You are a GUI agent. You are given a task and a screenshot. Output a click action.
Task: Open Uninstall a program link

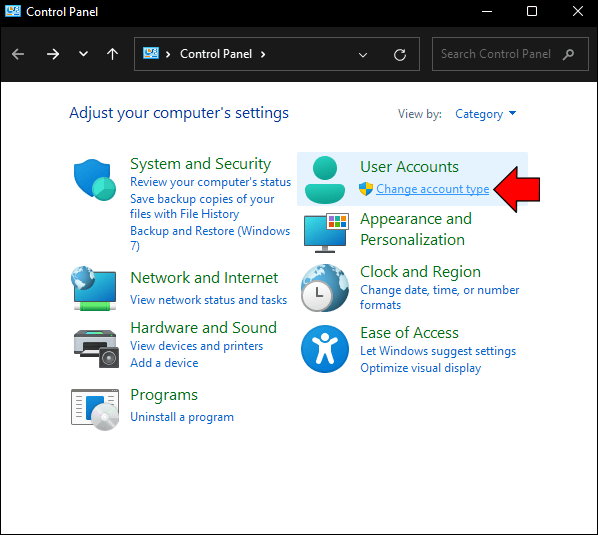(x=182, y=417)
